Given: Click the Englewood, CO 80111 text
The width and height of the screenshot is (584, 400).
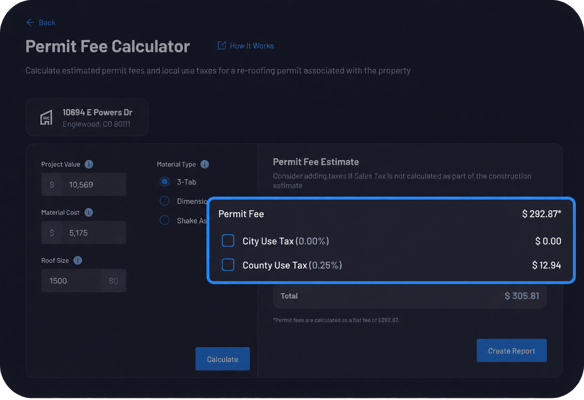Looking at the screenshot, I should [x=96, y=124].
